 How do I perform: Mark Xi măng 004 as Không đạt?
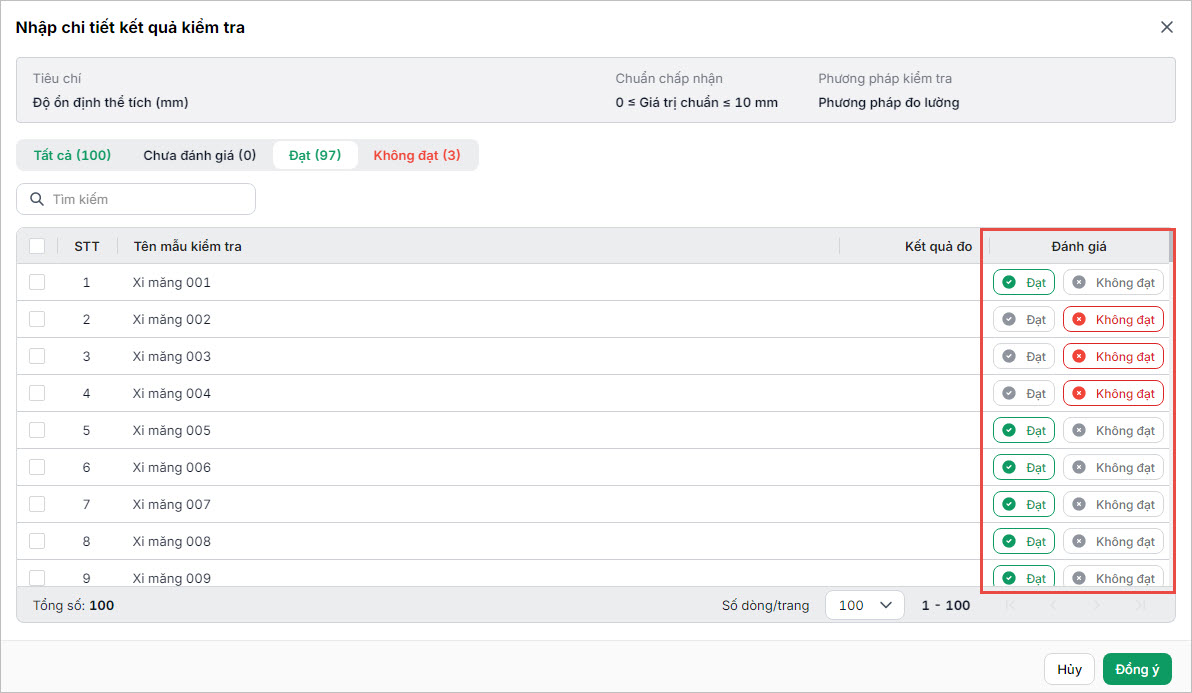click(x=1113, y=394)
